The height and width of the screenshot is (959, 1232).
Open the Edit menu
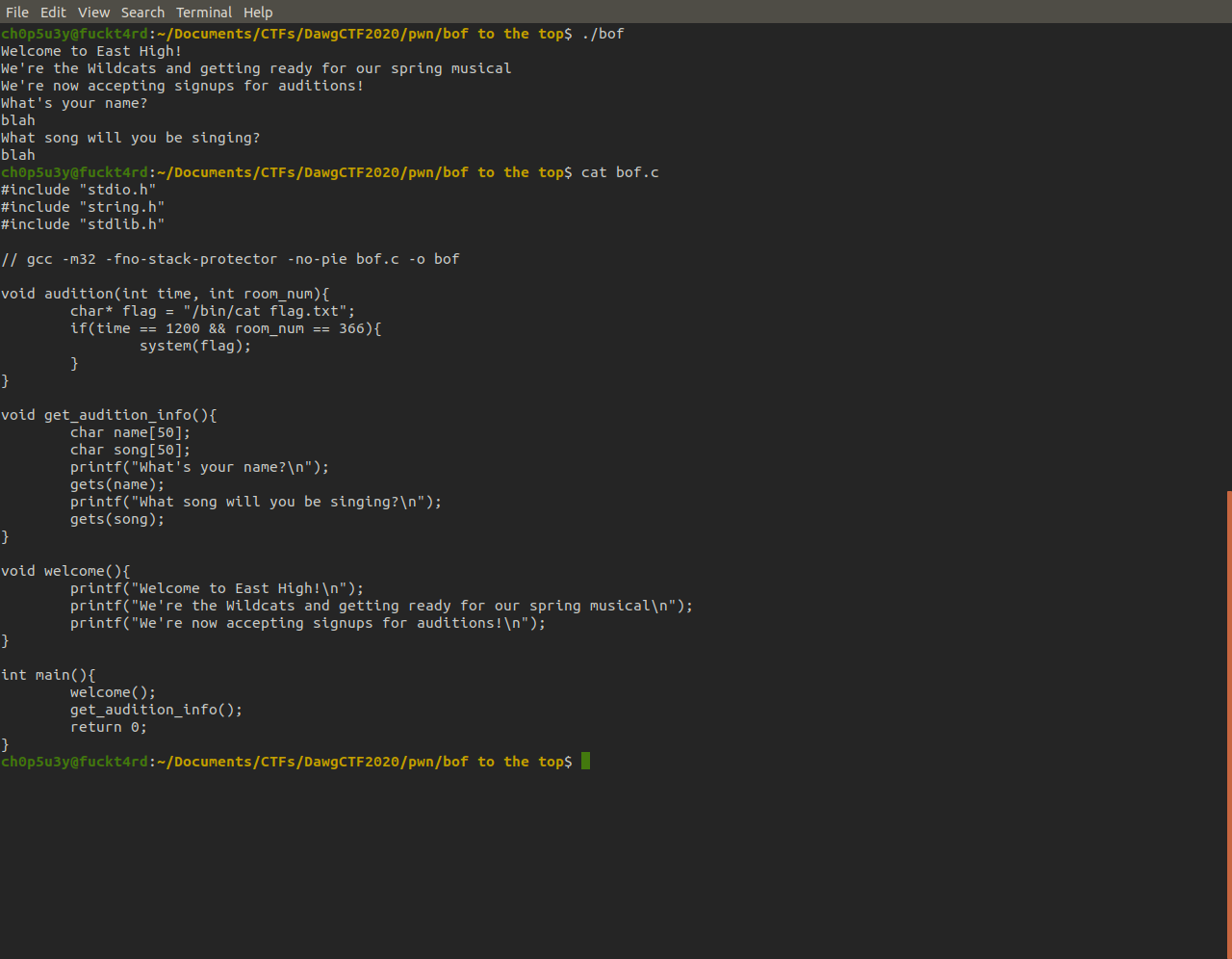coord(53,13)
